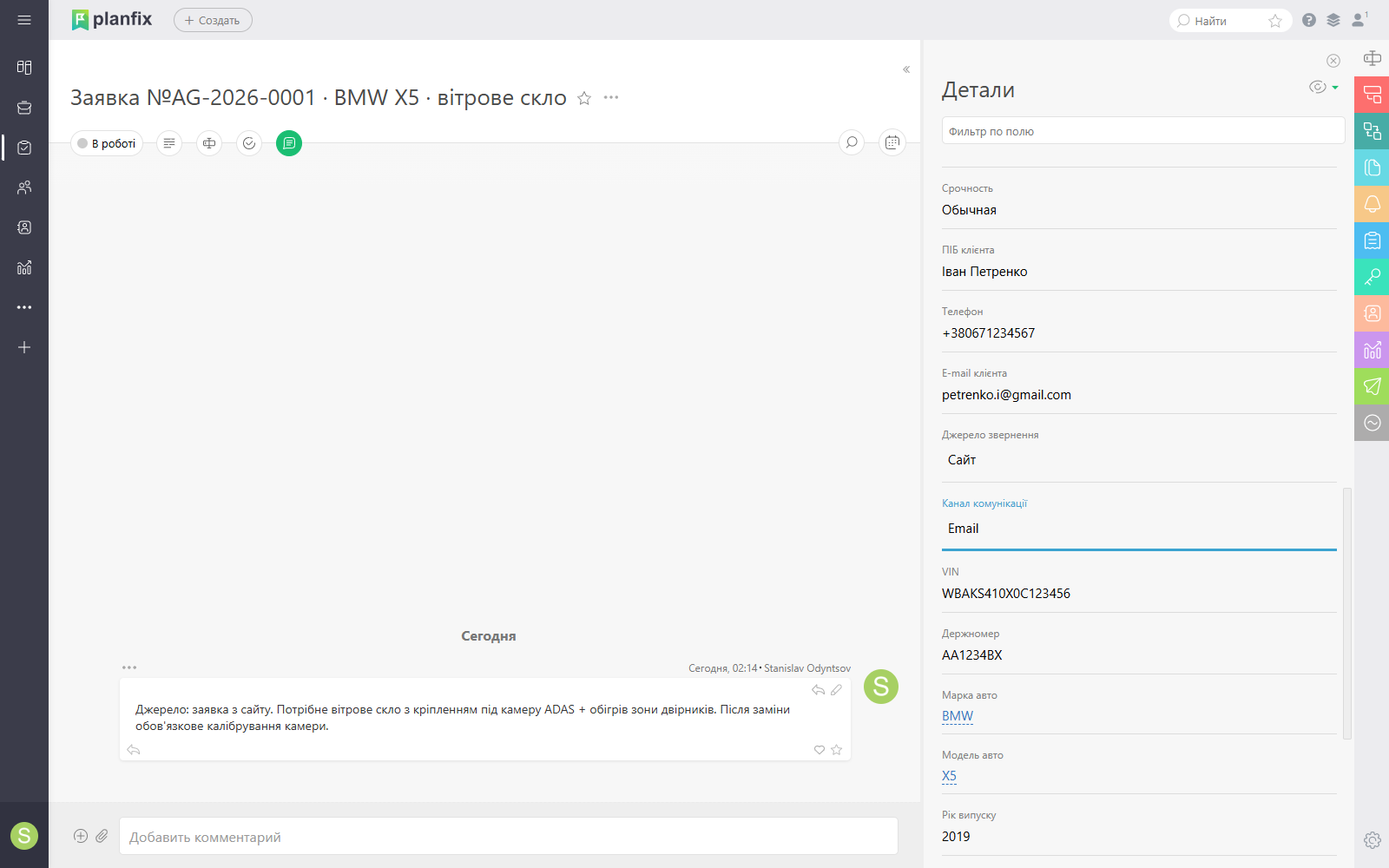Open the peach contact card icon in right strip
This screenshot has width=1389, height=868.
point(1372,313)
